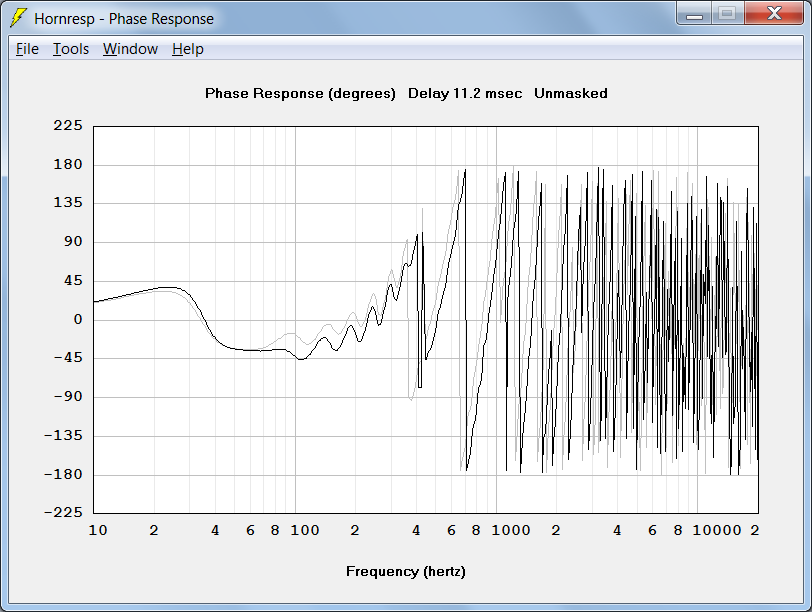Minimize the Hornresp window

pyautogui.click(x=694, y=14)
